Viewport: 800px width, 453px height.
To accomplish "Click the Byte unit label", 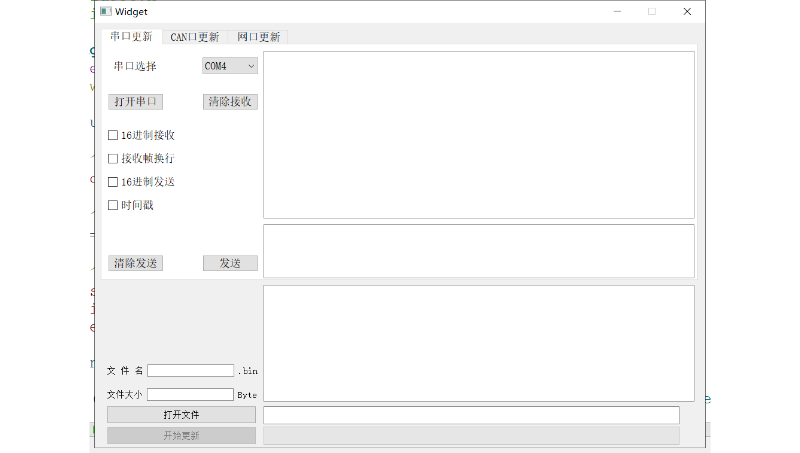I will [247, 395].
